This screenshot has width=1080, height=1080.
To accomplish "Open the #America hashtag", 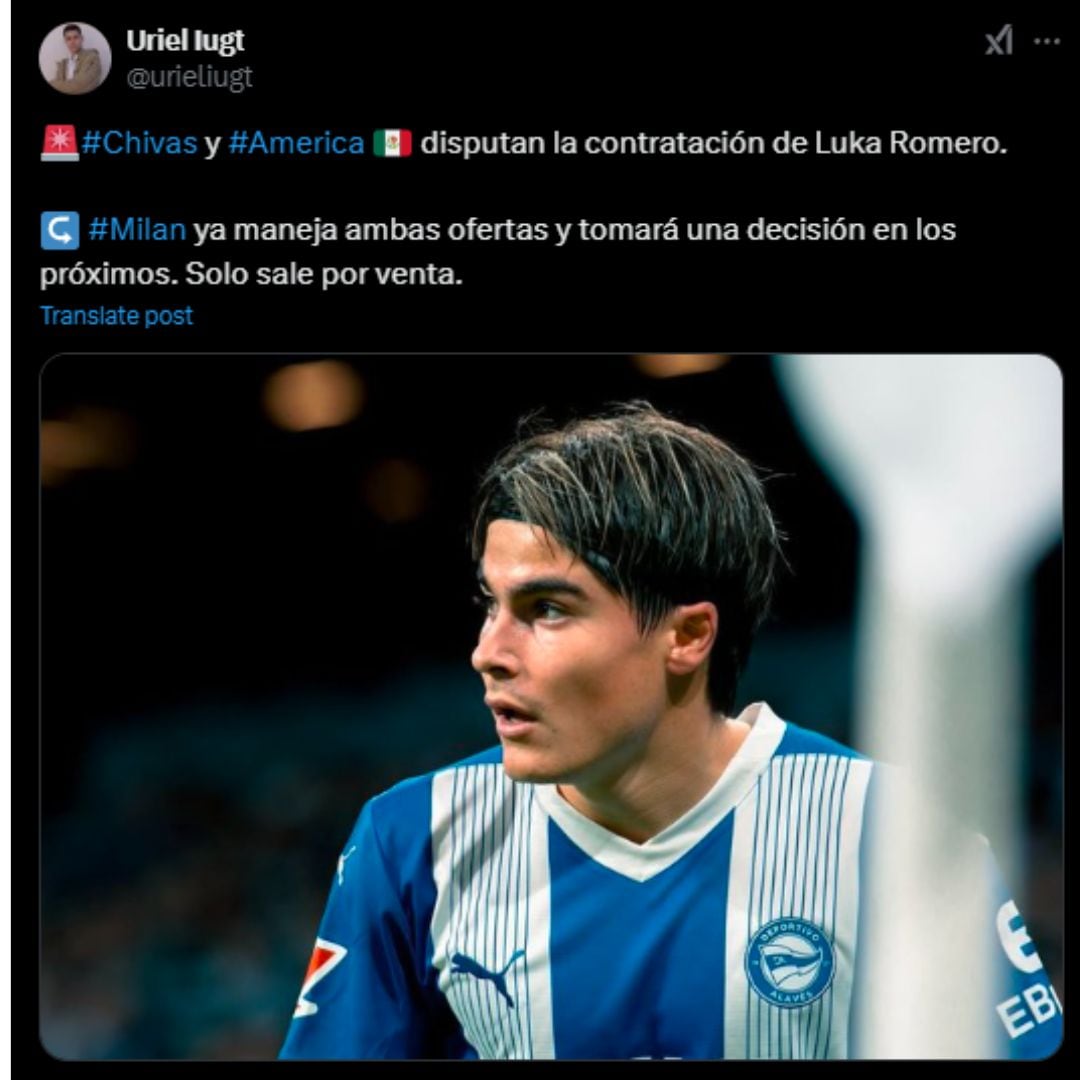I will [297, 143].
